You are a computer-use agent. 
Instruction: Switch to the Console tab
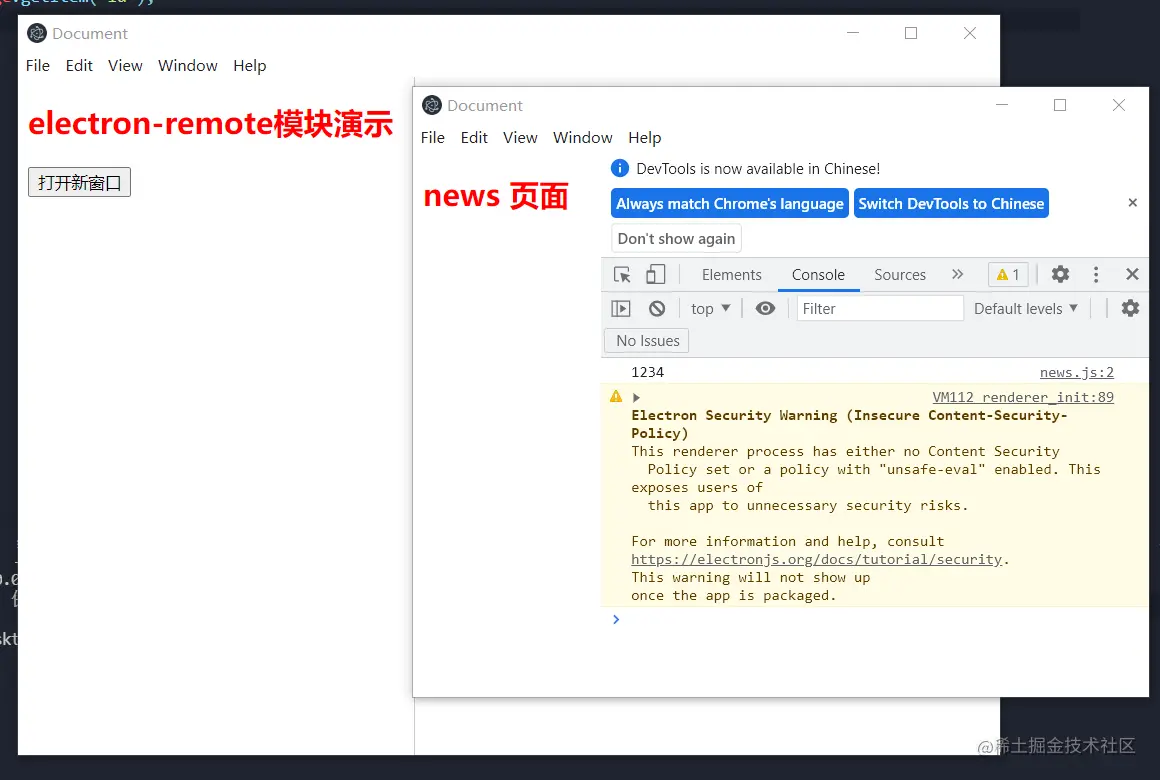pos(817,275)
